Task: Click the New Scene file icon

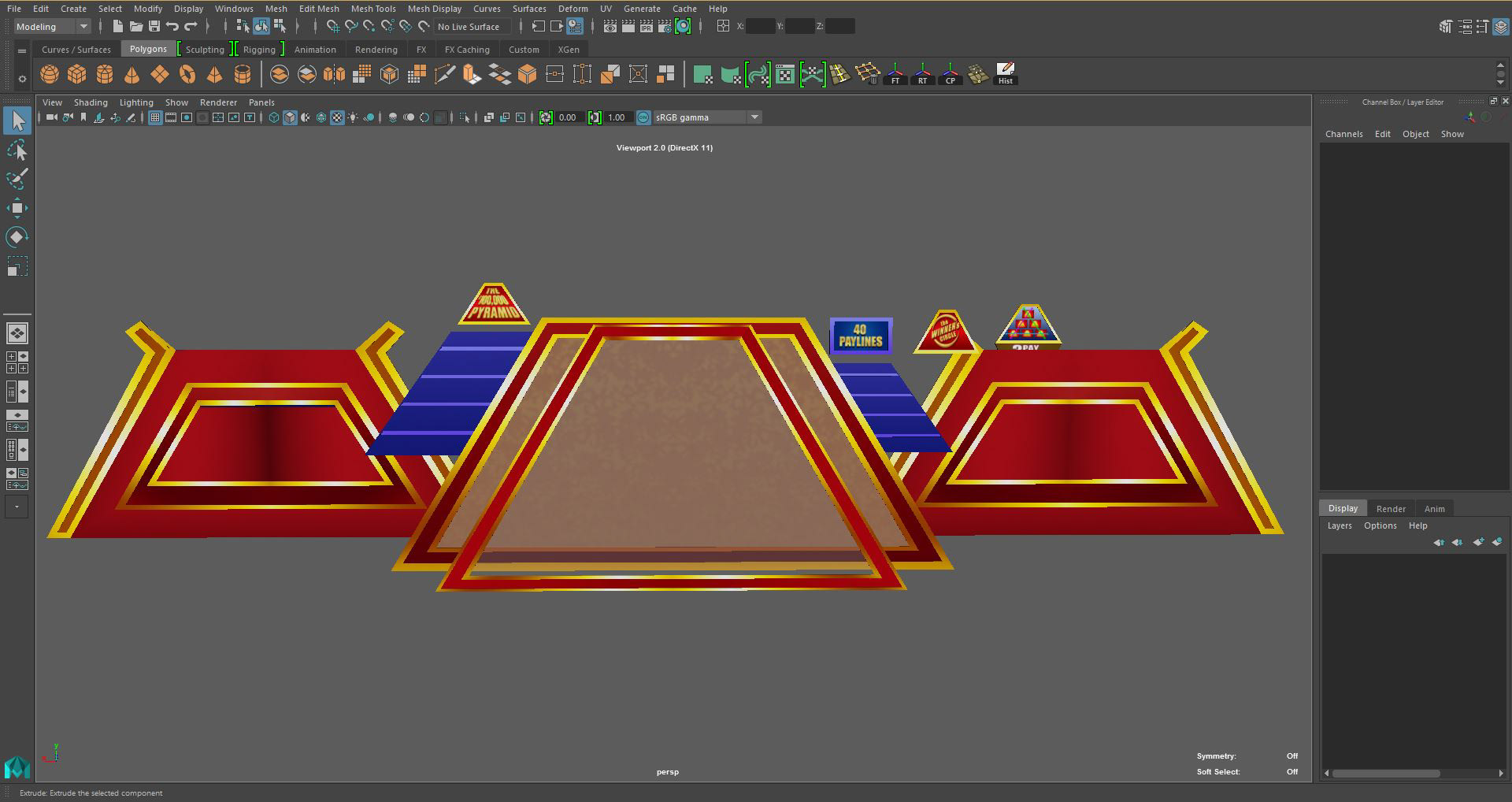Action: [117, 27]
